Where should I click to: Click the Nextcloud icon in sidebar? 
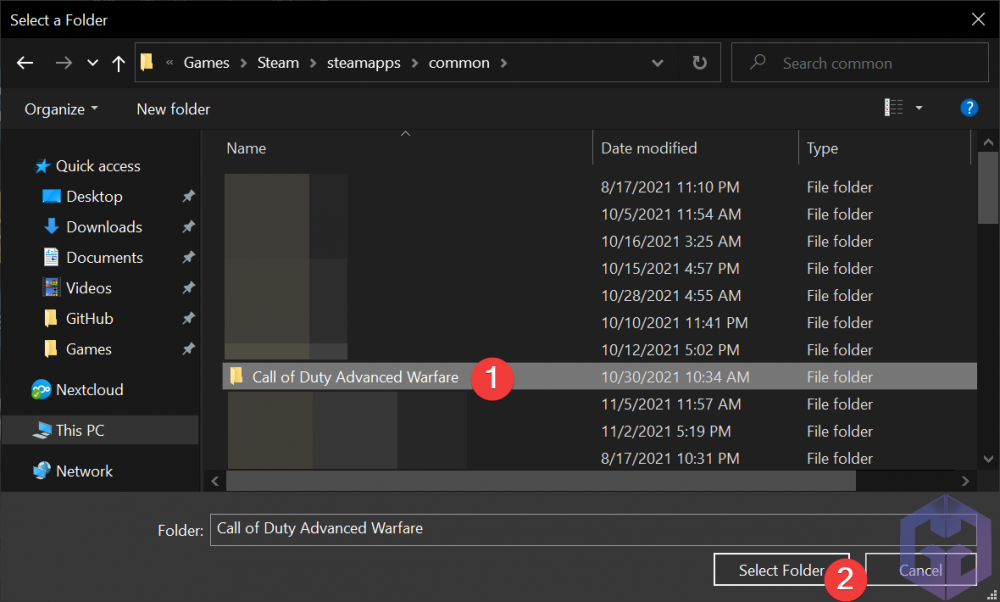click(42, 390)
